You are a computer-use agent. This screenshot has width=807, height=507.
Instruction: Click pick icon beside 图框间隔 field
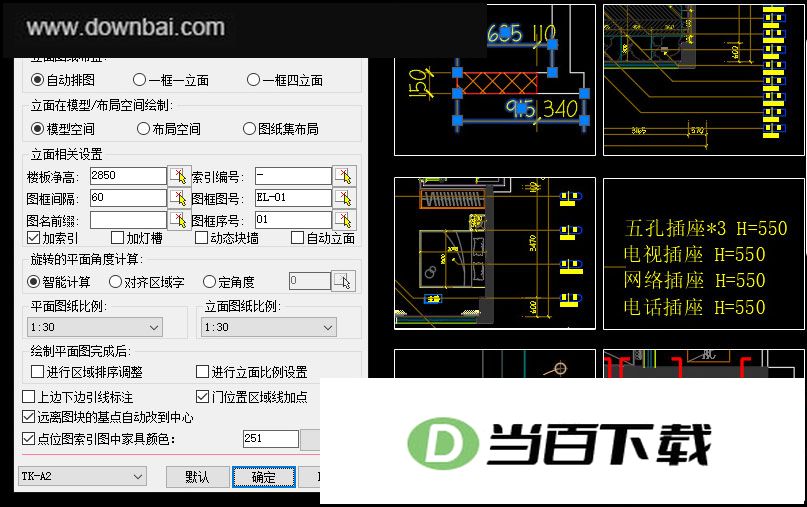(x=179, y=198)
